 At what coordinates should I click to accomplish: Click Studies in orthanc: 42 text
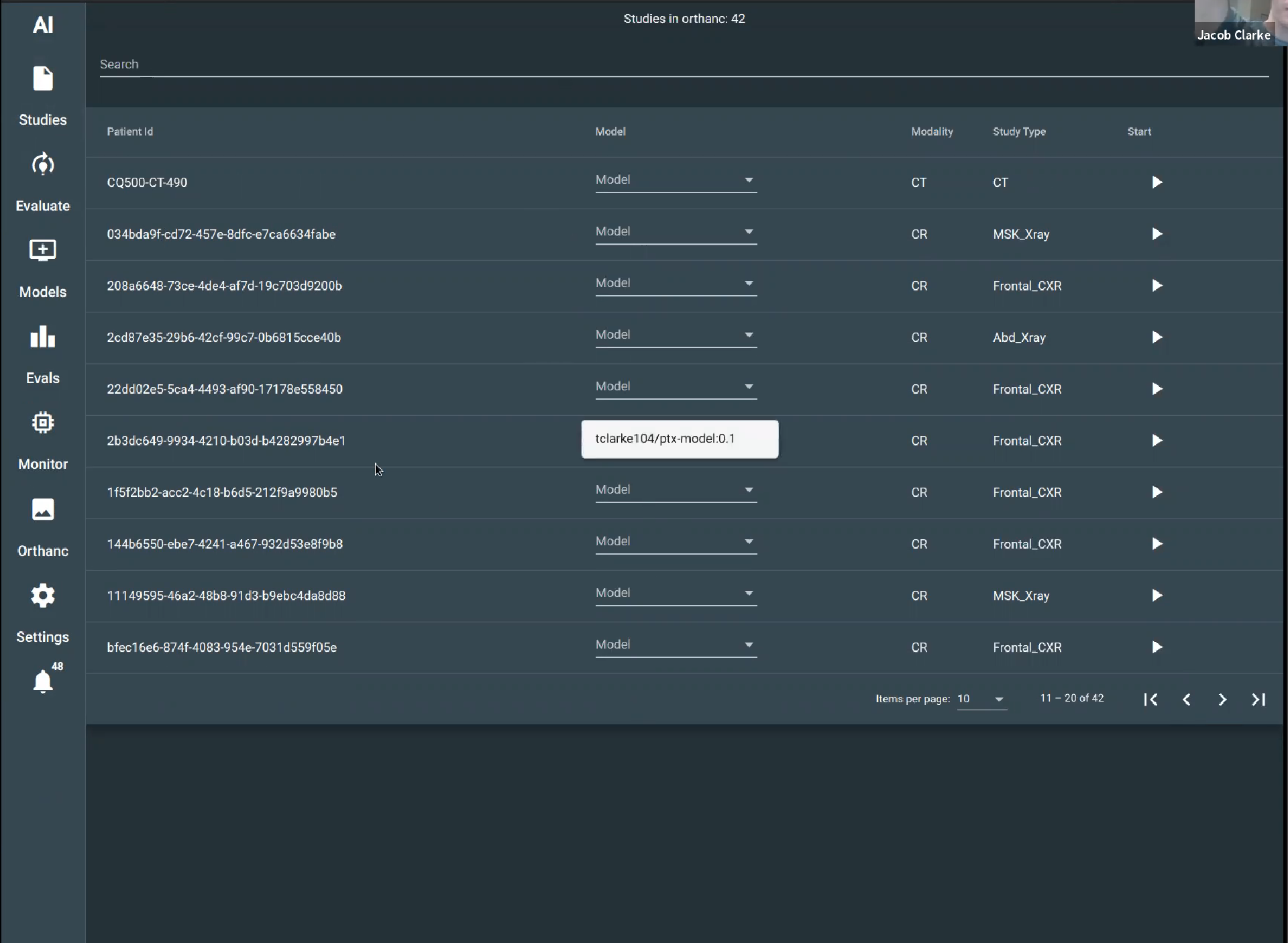click(x=684, y=19)
